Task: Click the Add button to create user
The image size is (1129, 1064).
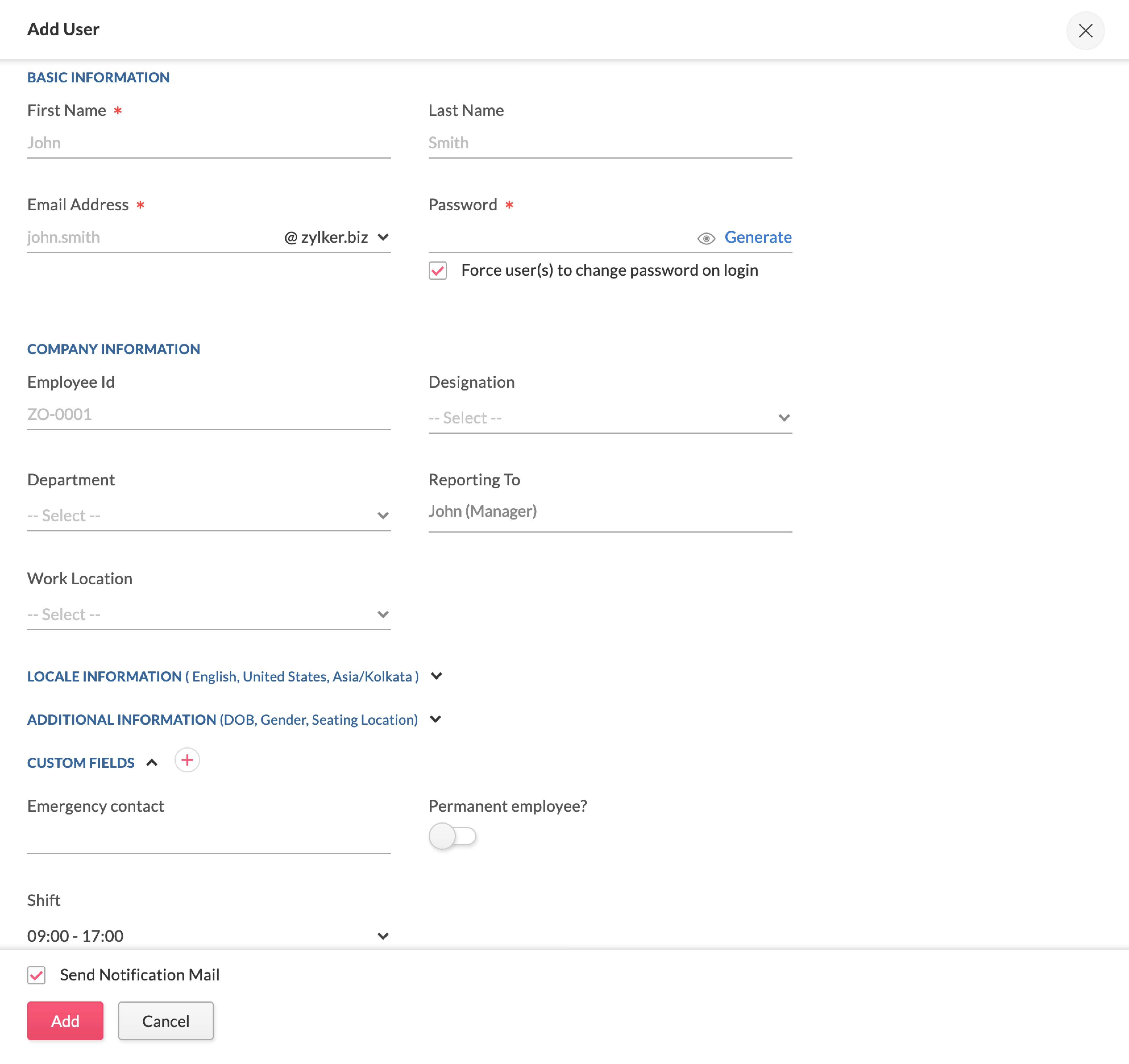Action: 65,1021
